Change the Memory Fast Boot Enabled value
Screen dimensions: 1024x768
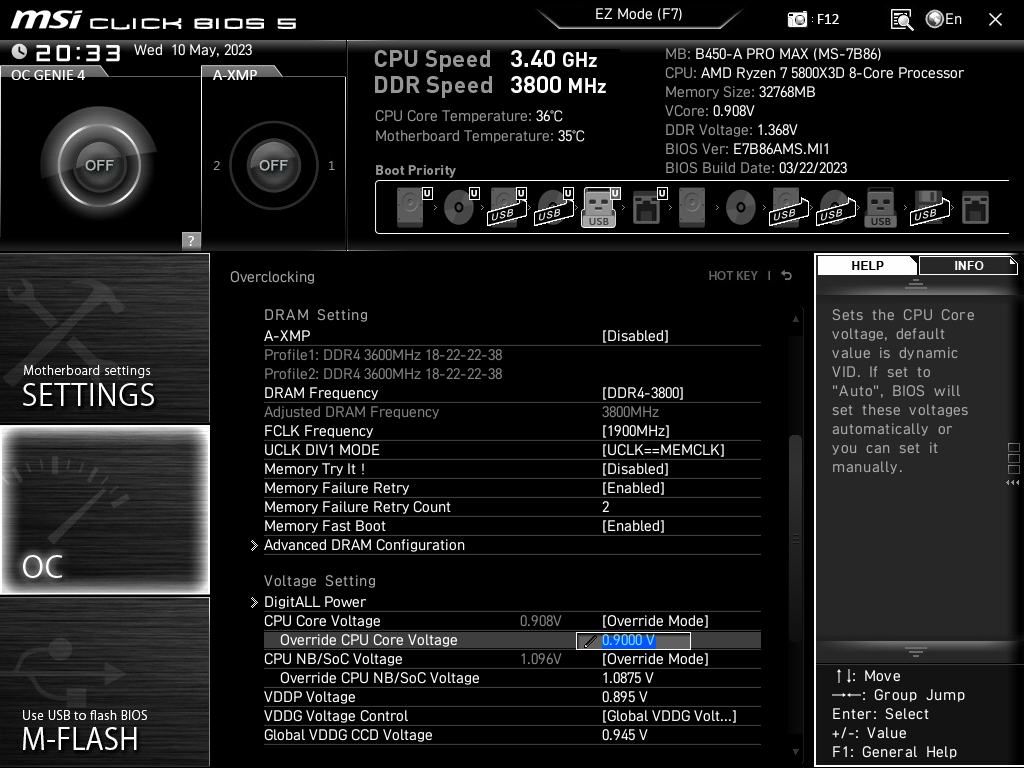(633, 526)
